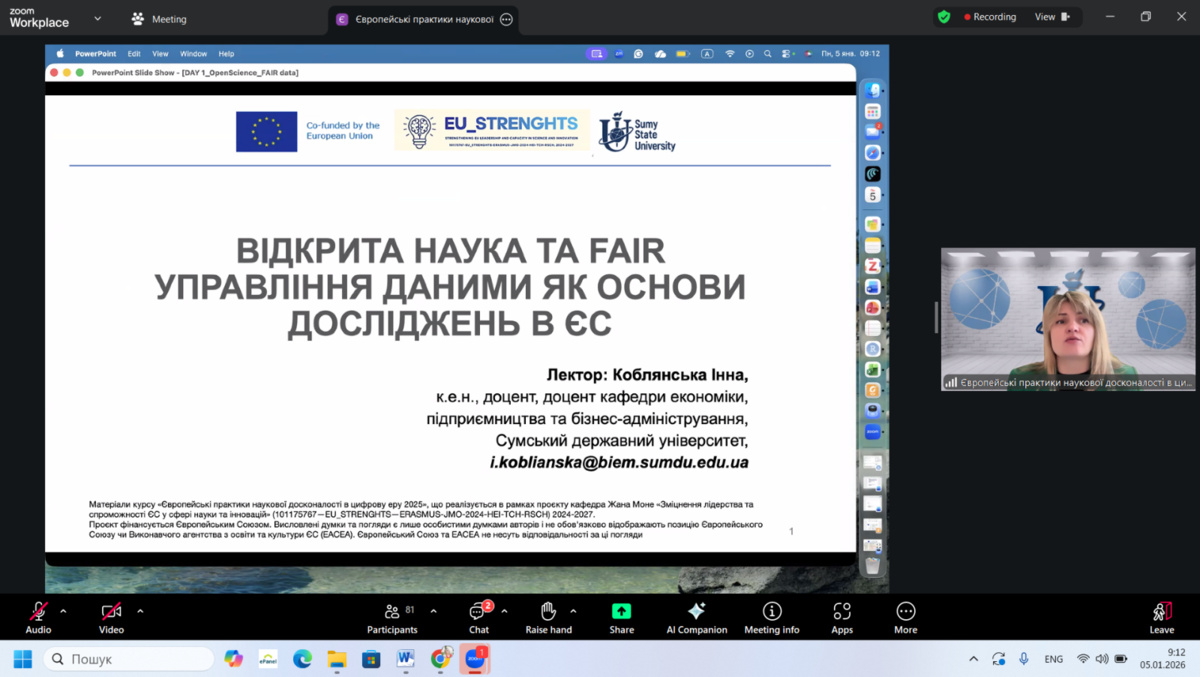The image size is (1200, 677).
Task: Open the View layout menu
Action: coord(1051,17)
